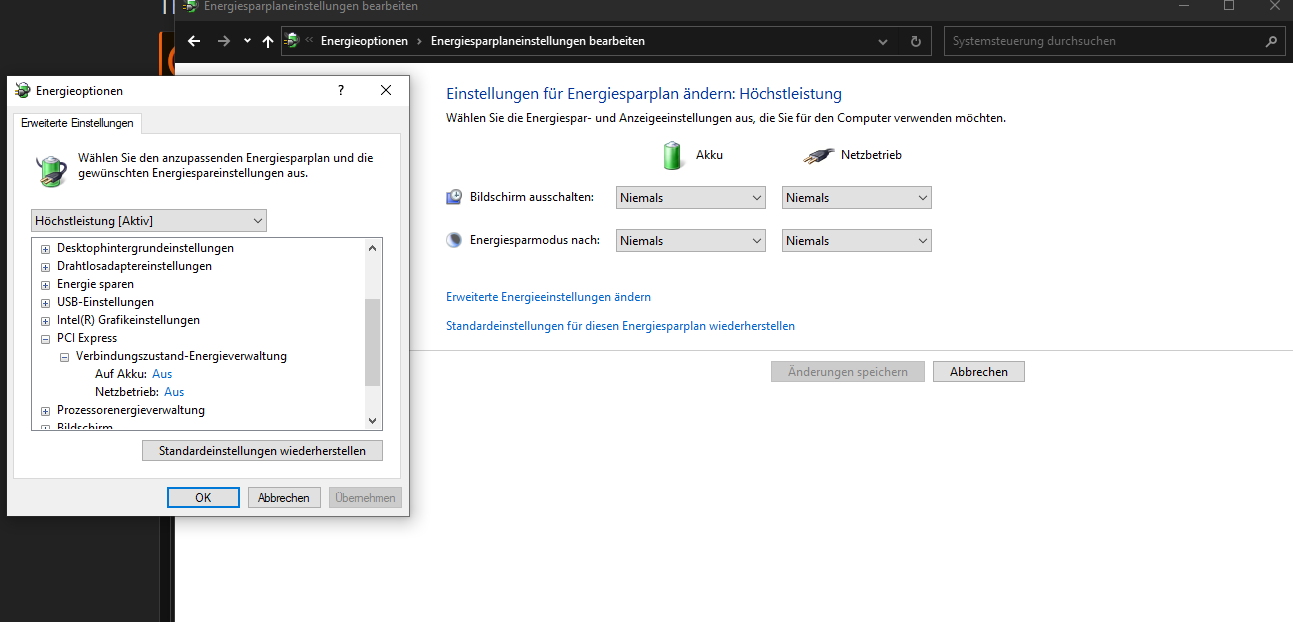Click Standardeinstellungen wiederherstellen button
The height and width of the screenshot is (622, 1293).
coord(262,451)
